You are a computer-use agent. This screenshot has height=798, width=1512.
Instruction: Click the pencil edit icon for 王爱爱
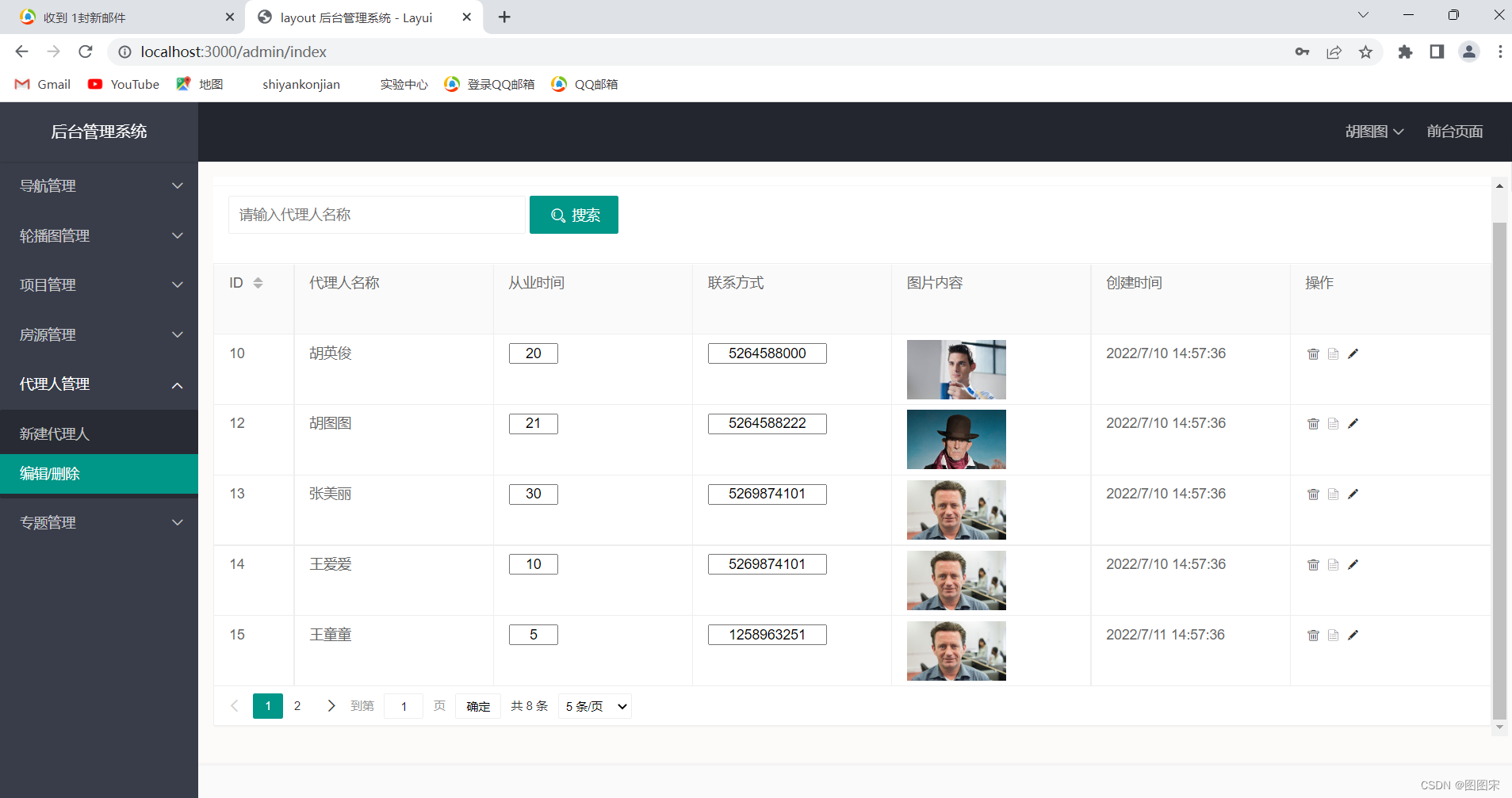point(1353,563)
